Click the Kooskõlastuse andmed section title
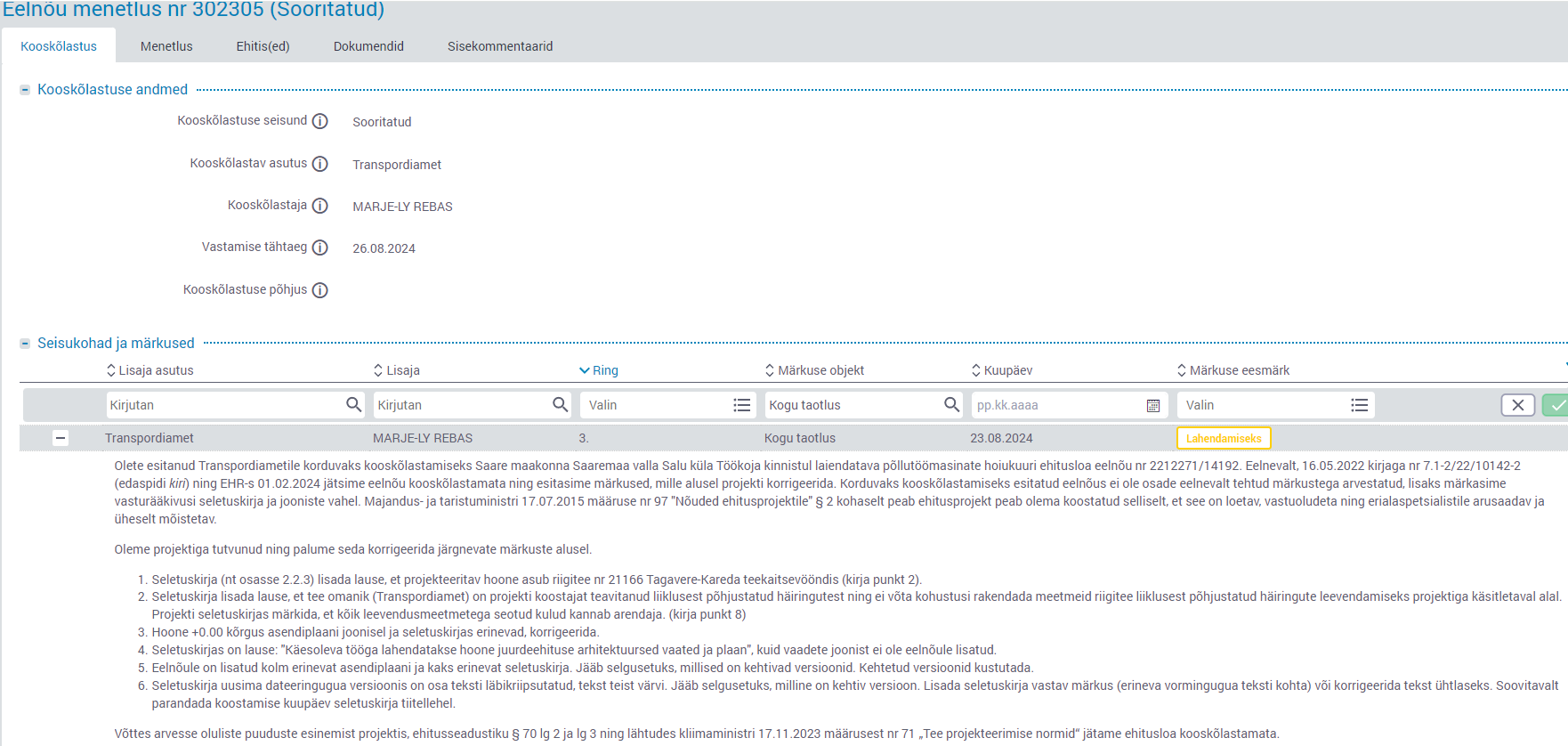 pyautogui.click(x=112, y=90)
